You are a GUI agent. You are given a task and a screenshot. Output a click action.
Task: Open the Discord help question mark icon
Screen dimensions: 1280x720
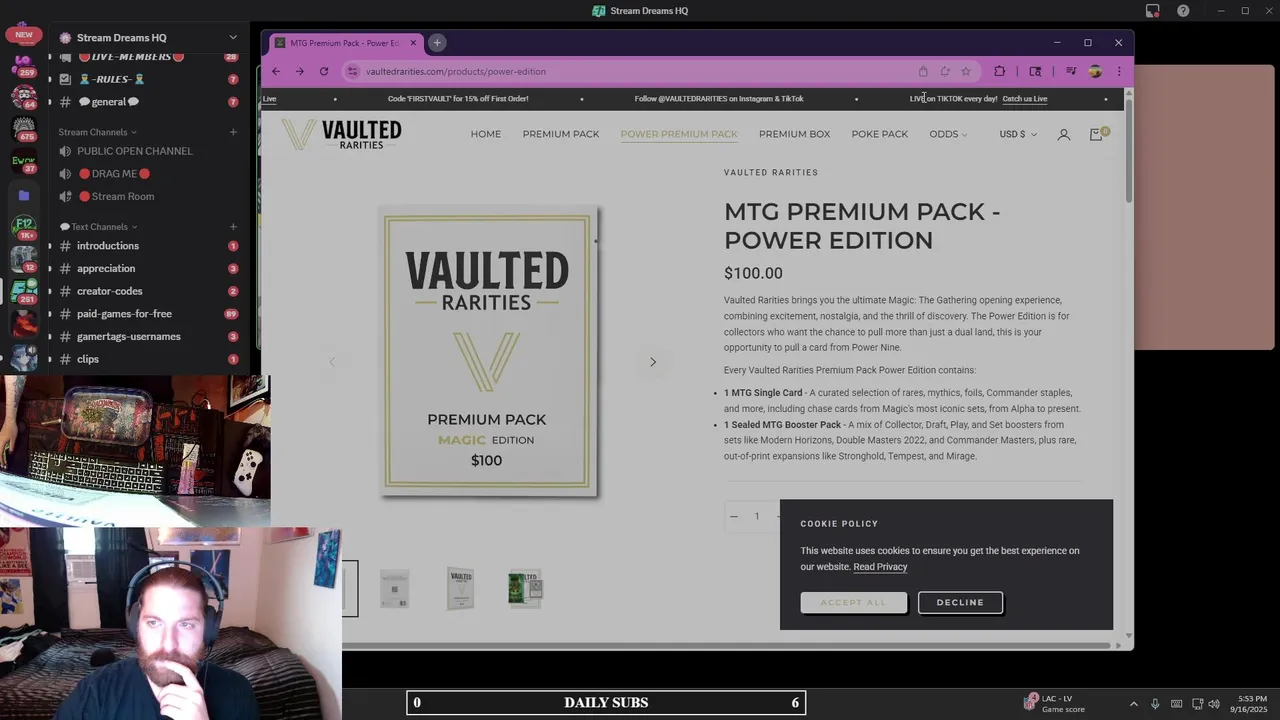coord(1183,11)
